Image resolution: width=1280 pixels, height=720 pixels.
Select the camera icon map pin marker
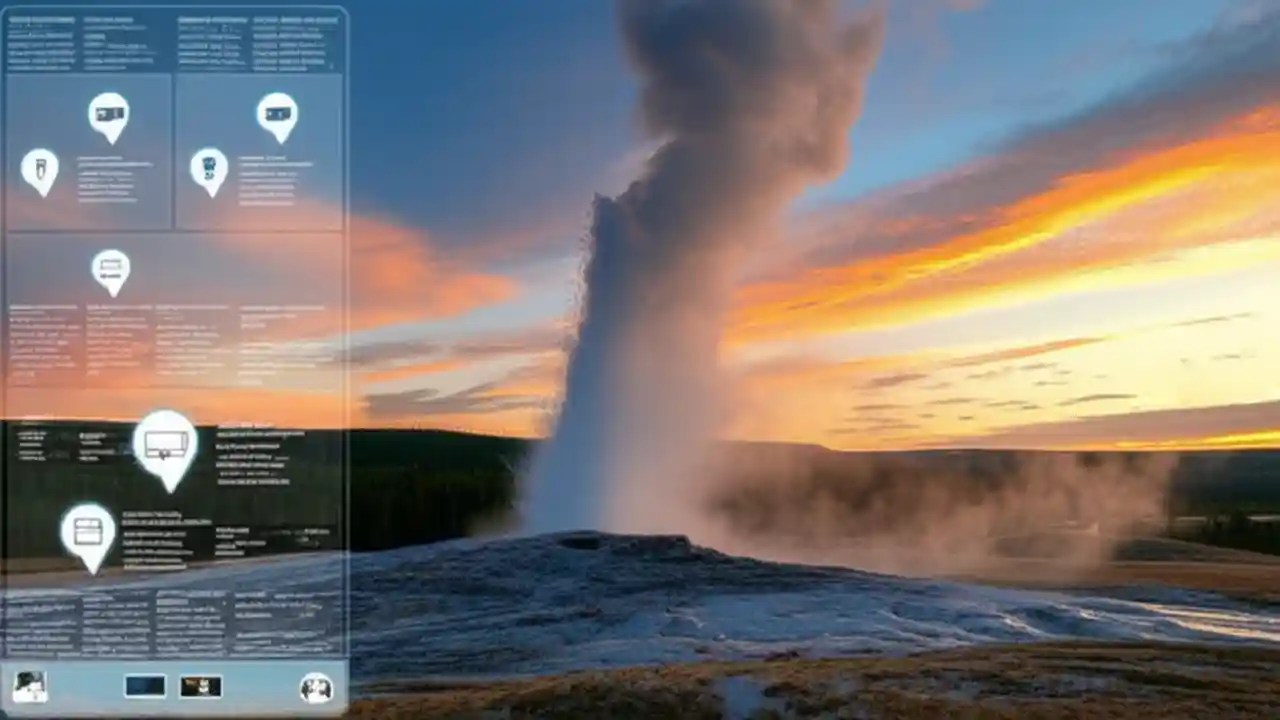(110, 115)
